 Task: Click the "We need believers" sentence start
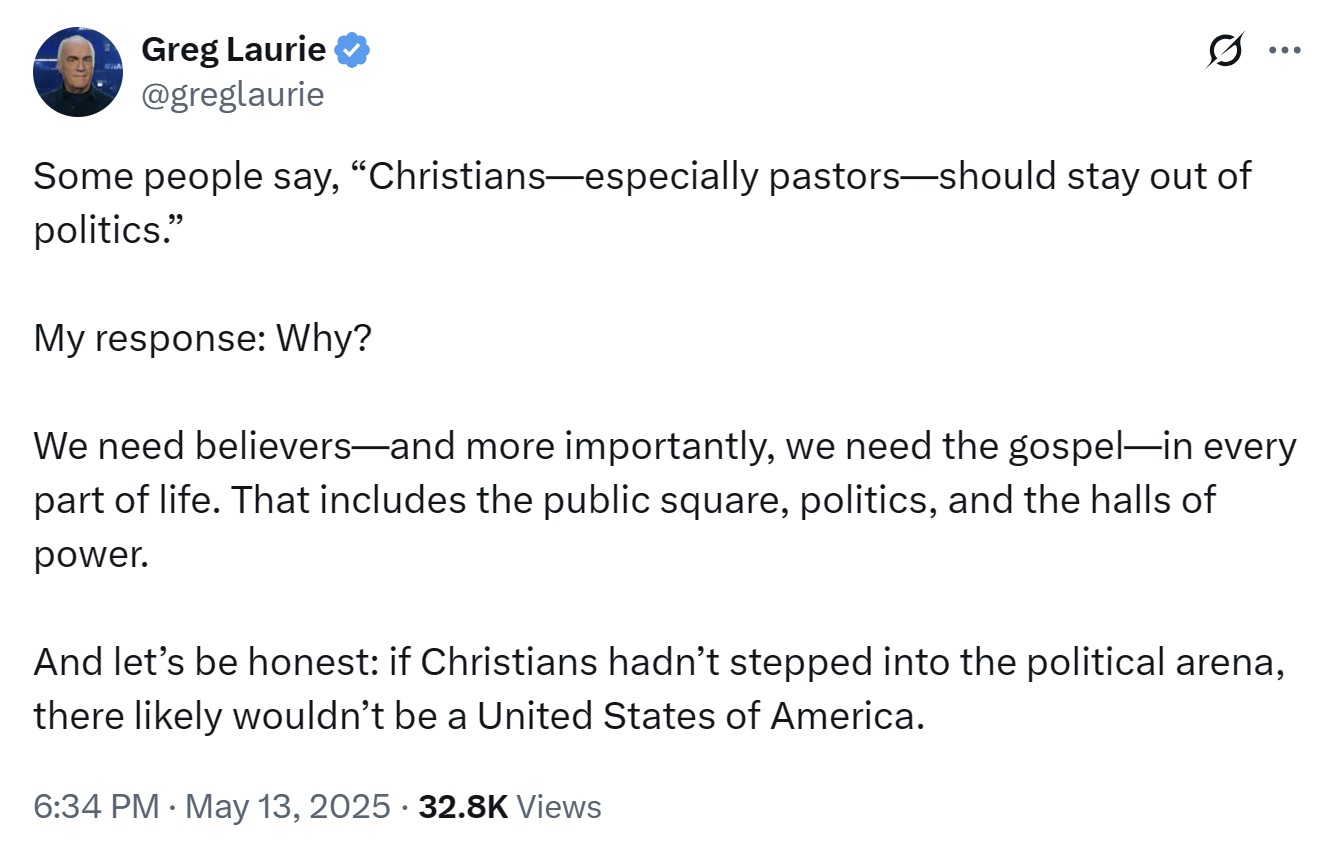click(x=191, y=446)
